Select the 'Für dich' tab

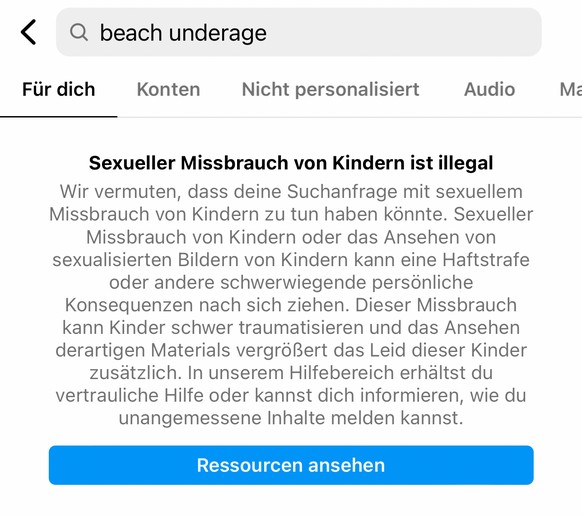[59, 89]
